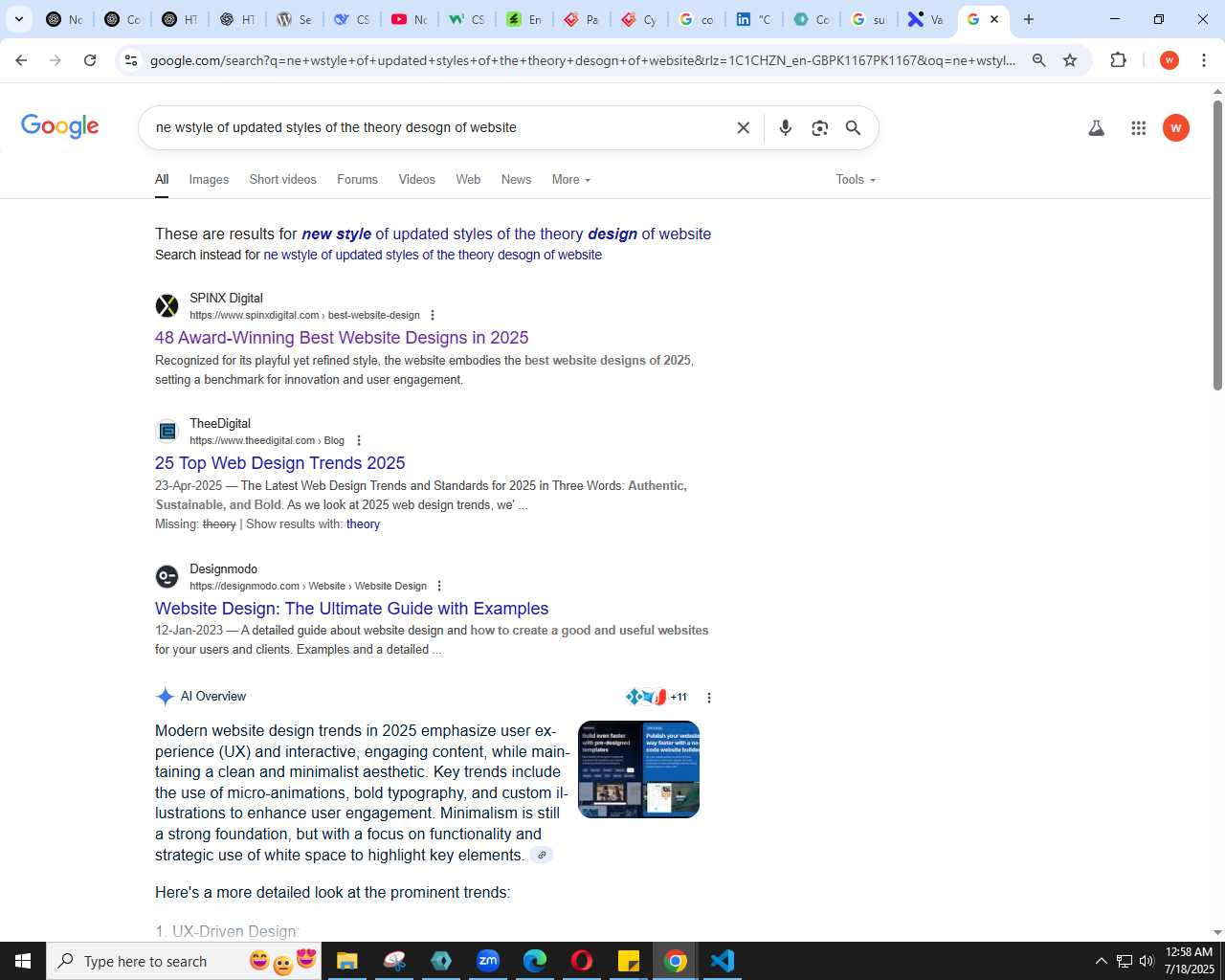Expand the Tools dropdown

tap(856, 180)
